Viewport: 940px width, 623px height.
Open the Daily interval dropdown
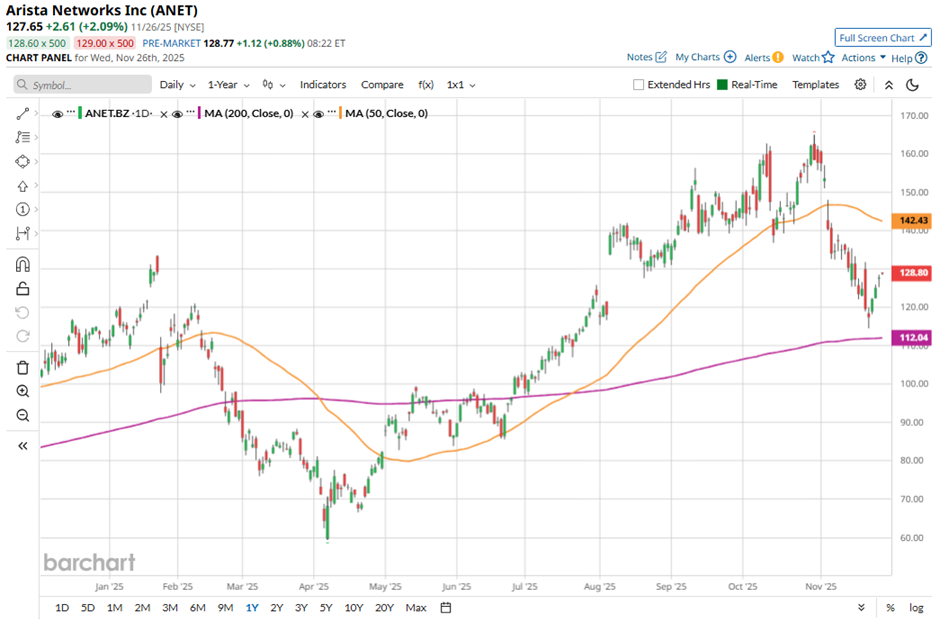pos(177,85)
